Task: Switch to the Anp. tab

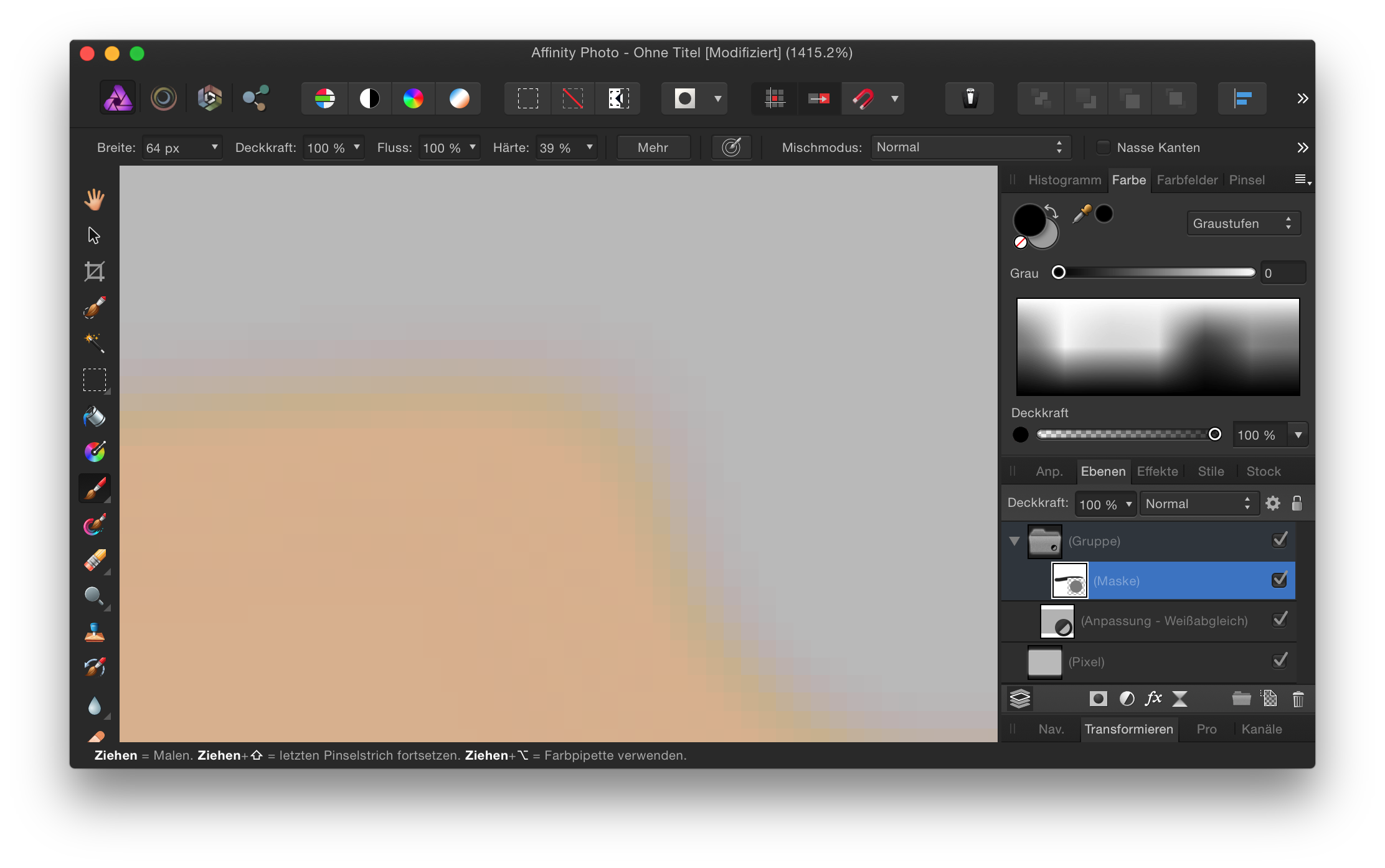Action: point(1049,471)
